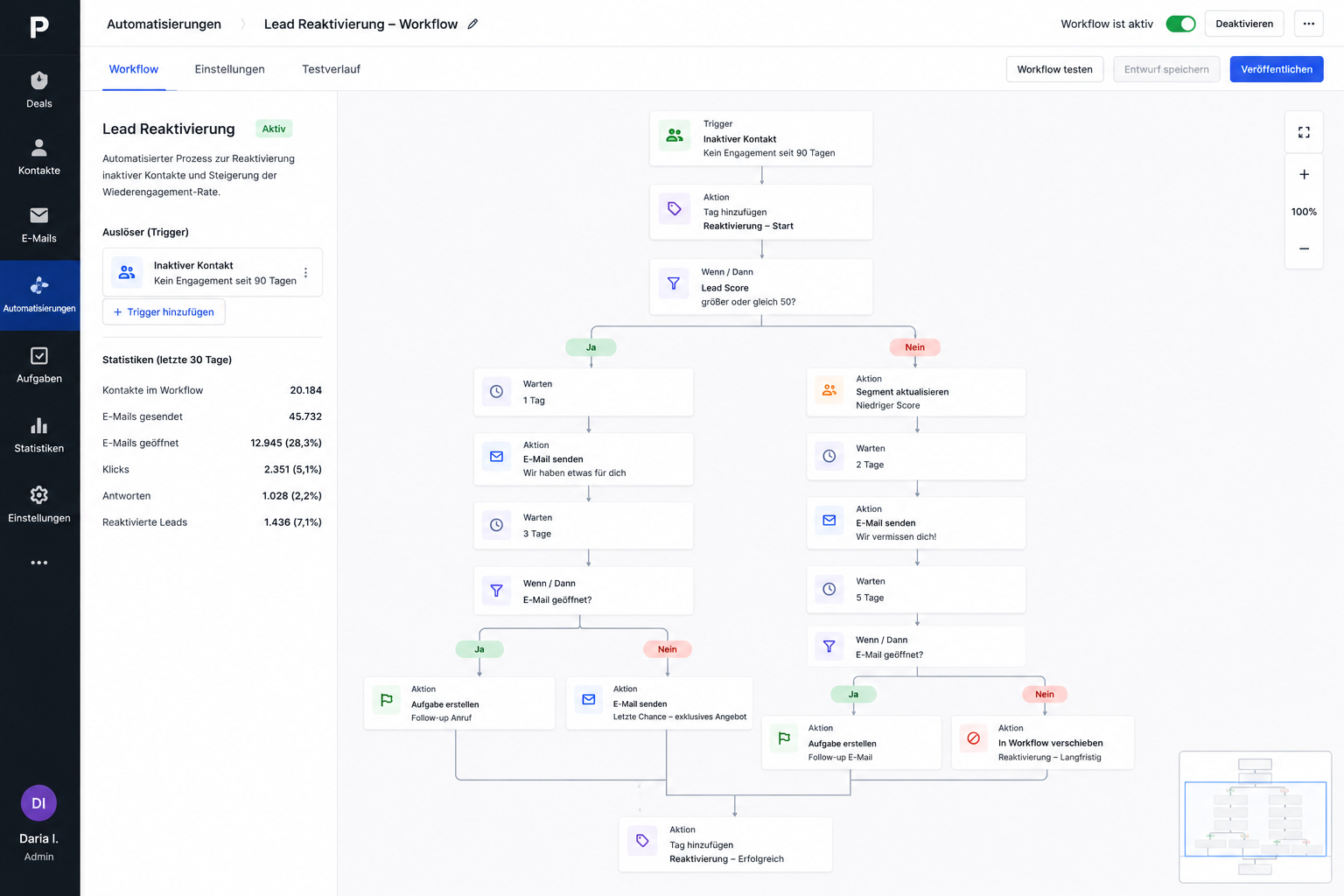
Task: Click tag icon of Reaktivierung – Erfolgreich
Action: 642,841
